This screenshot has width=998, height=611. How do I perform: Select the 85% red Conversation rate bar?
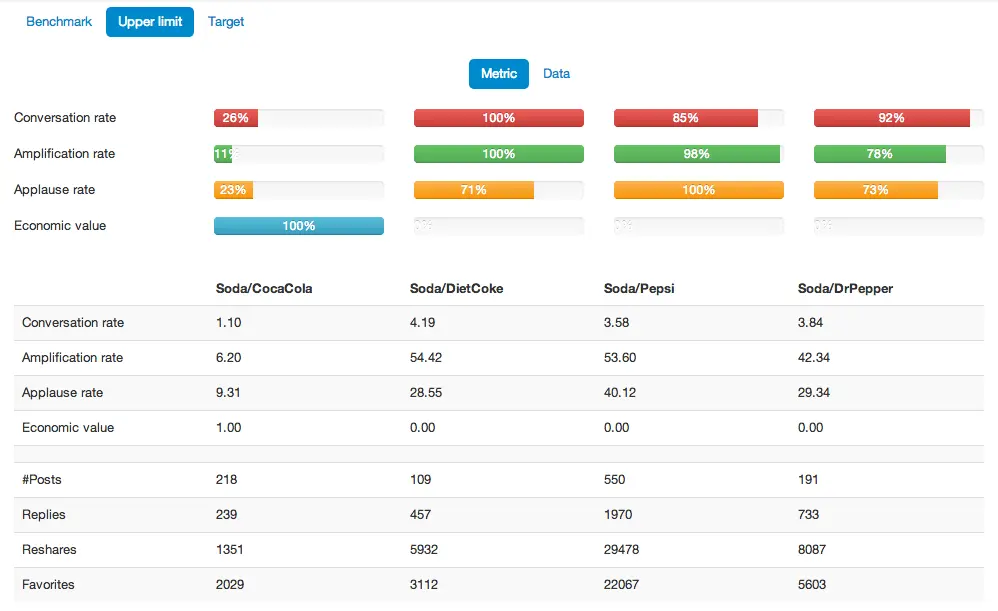point(686,118)
